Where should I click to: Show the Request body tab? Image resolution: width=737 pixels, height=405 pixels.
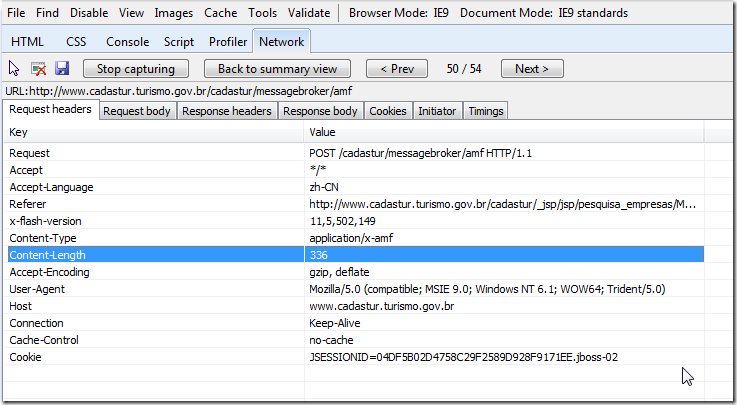137,111
